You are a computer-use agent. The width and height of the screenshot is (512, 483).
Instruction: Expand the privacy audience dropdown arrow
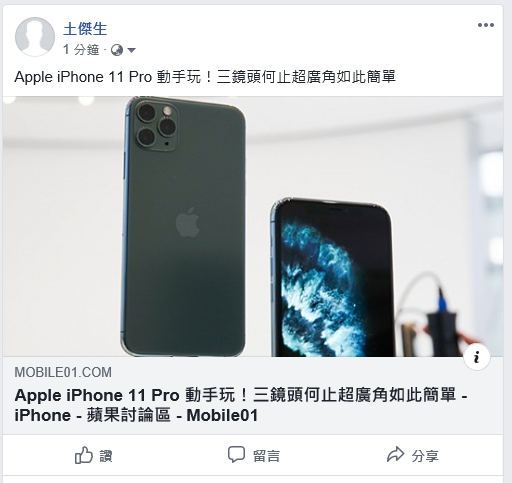(x=131, y=50)
